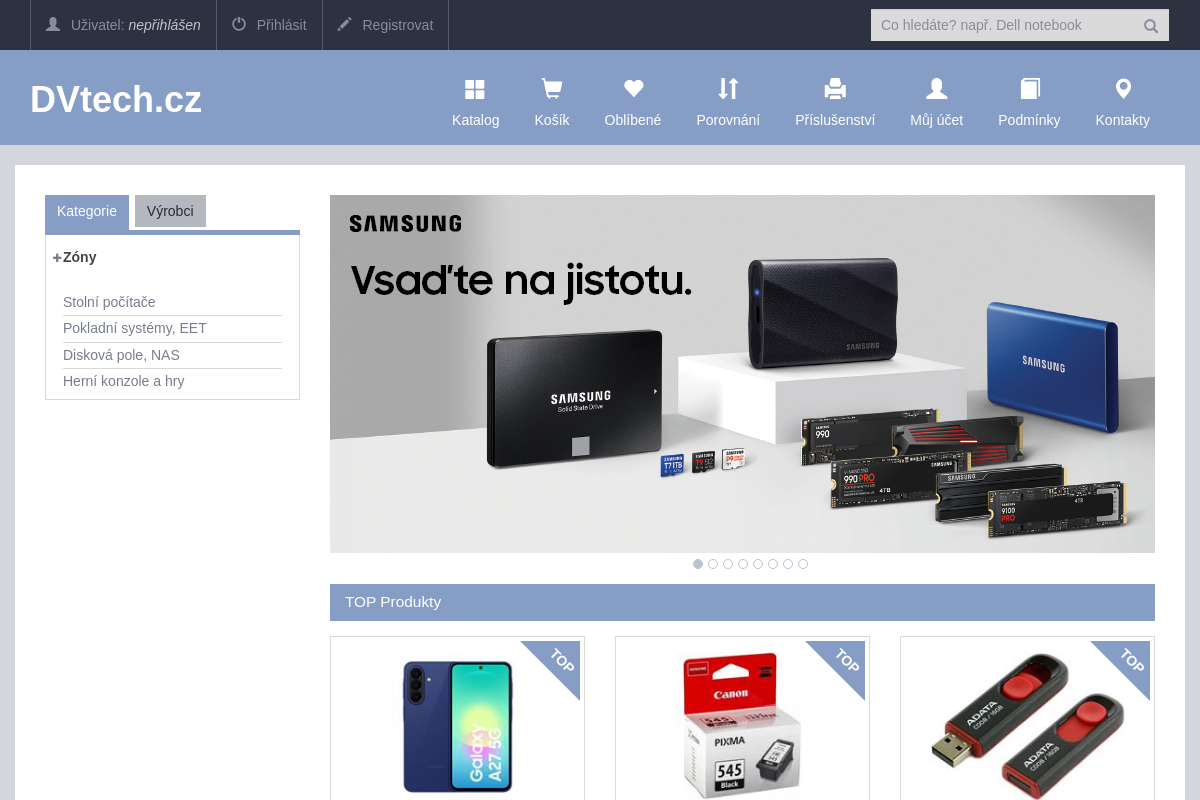Click the 'Uživatel: nepřihlášen' status text
The height and width of the screenshot is (800, 1200).
tap(136, 25)
